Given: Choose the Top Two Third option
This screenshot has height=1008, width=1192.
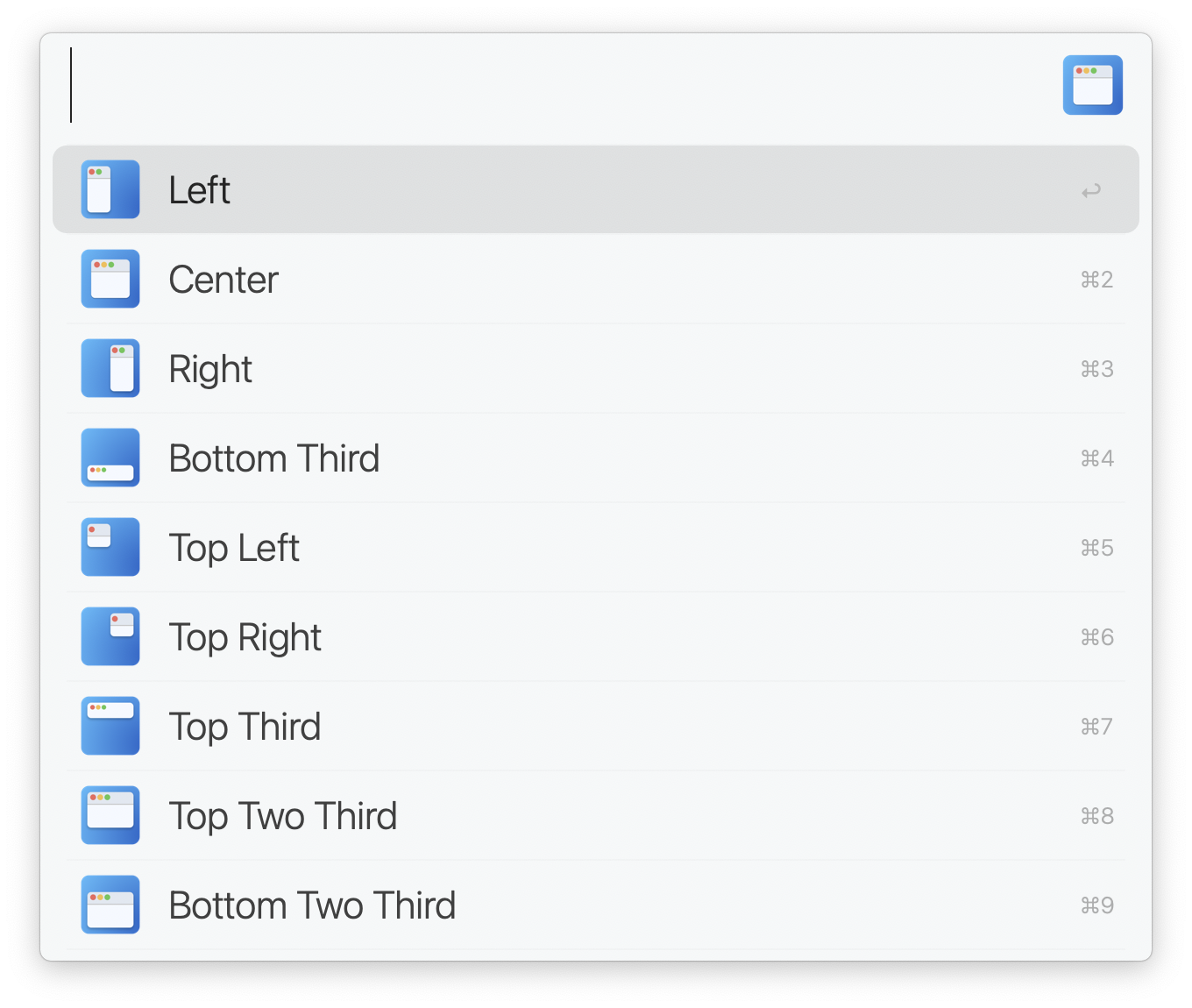Looking at the screenshot, I should pos(526,815).
